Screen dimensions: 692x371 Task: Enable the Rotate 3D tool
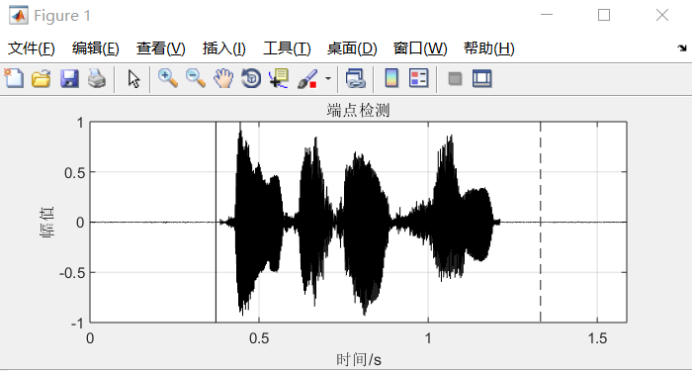[x=251, y=79]
